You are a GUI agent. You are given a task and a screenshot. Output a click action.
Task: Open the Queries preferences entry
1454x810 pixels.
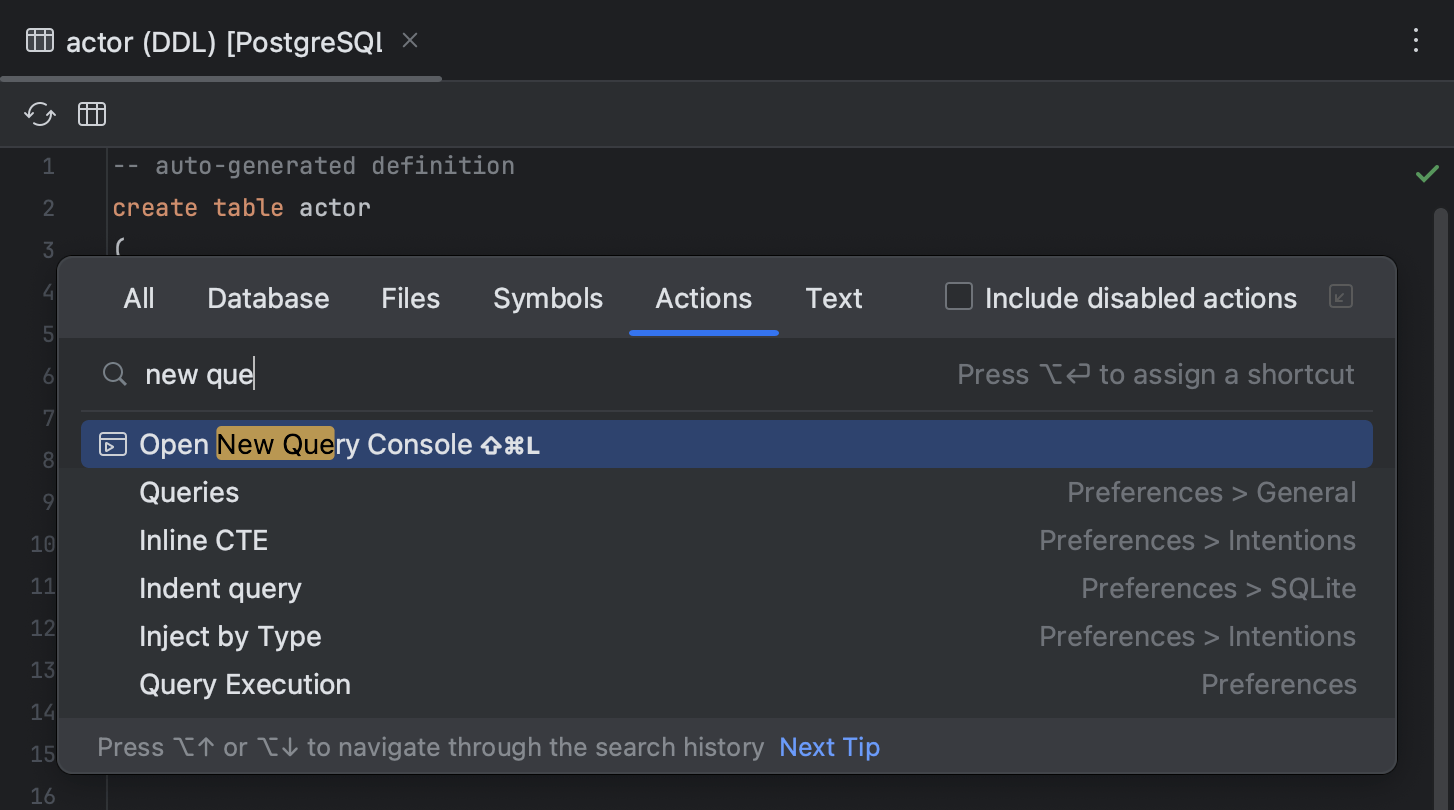[x=189, y=492]
